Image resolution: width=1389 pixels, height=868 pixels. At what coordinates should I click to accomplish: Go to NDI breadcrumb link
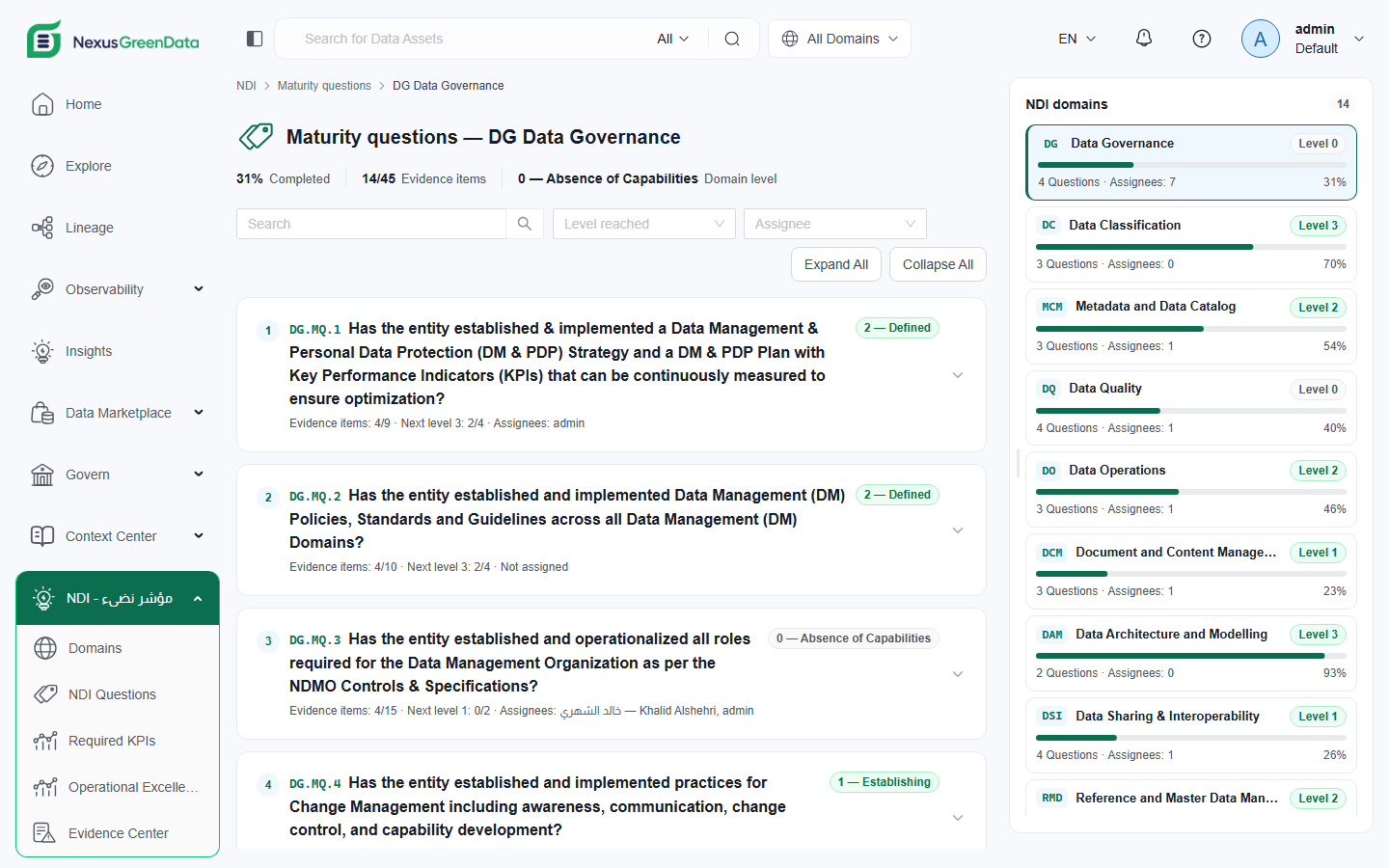click(x=246, y=86)
